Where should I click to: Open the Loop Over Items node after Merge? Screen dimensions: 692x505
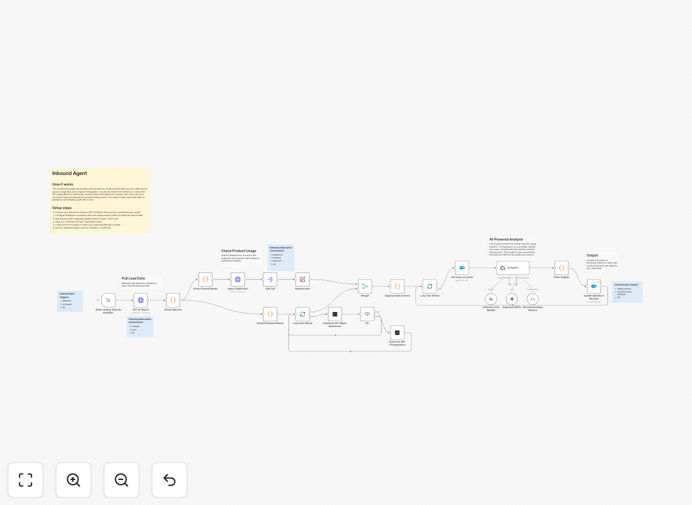(x=429, y=286)
